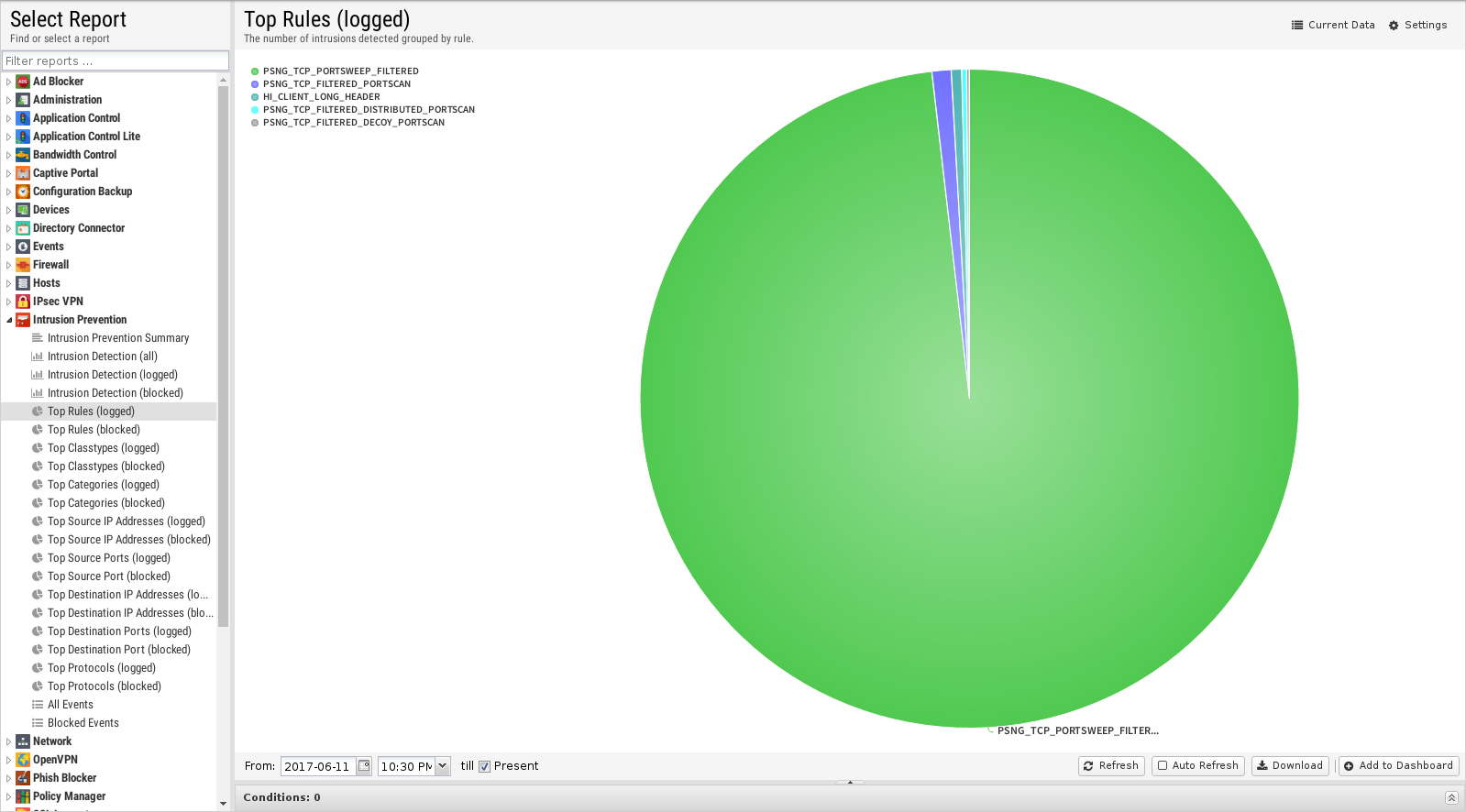Select Top Protocols (logged) report
The height and width of the screenshot is (812, 1466).
(x=102, y=668)
